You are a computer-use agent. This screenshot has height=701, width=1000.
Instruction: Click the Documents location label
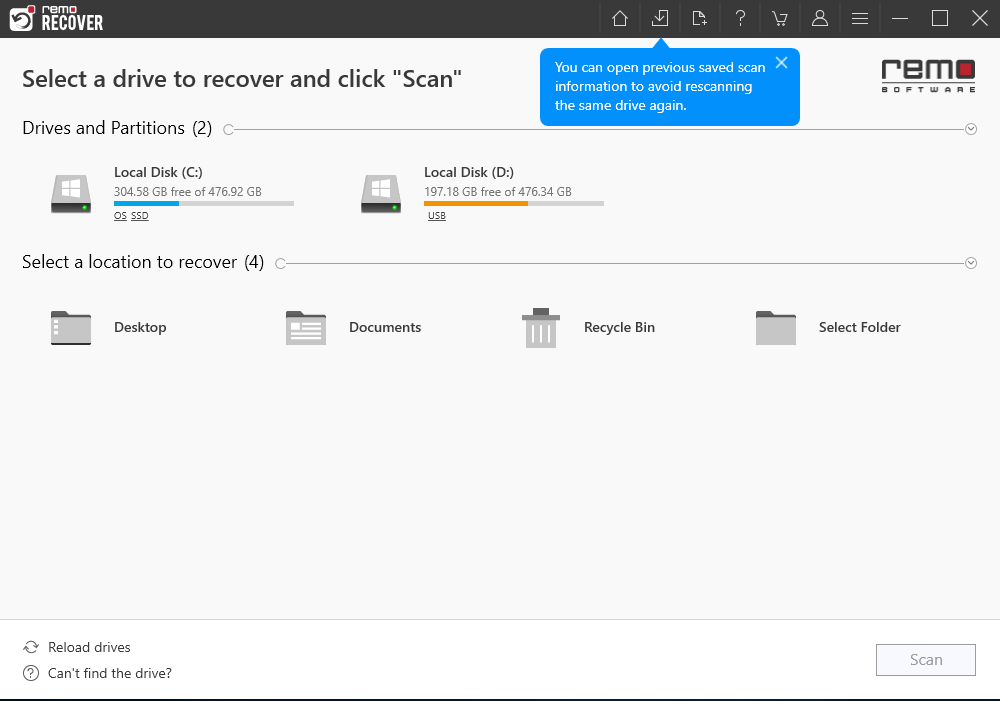[385, 327]
